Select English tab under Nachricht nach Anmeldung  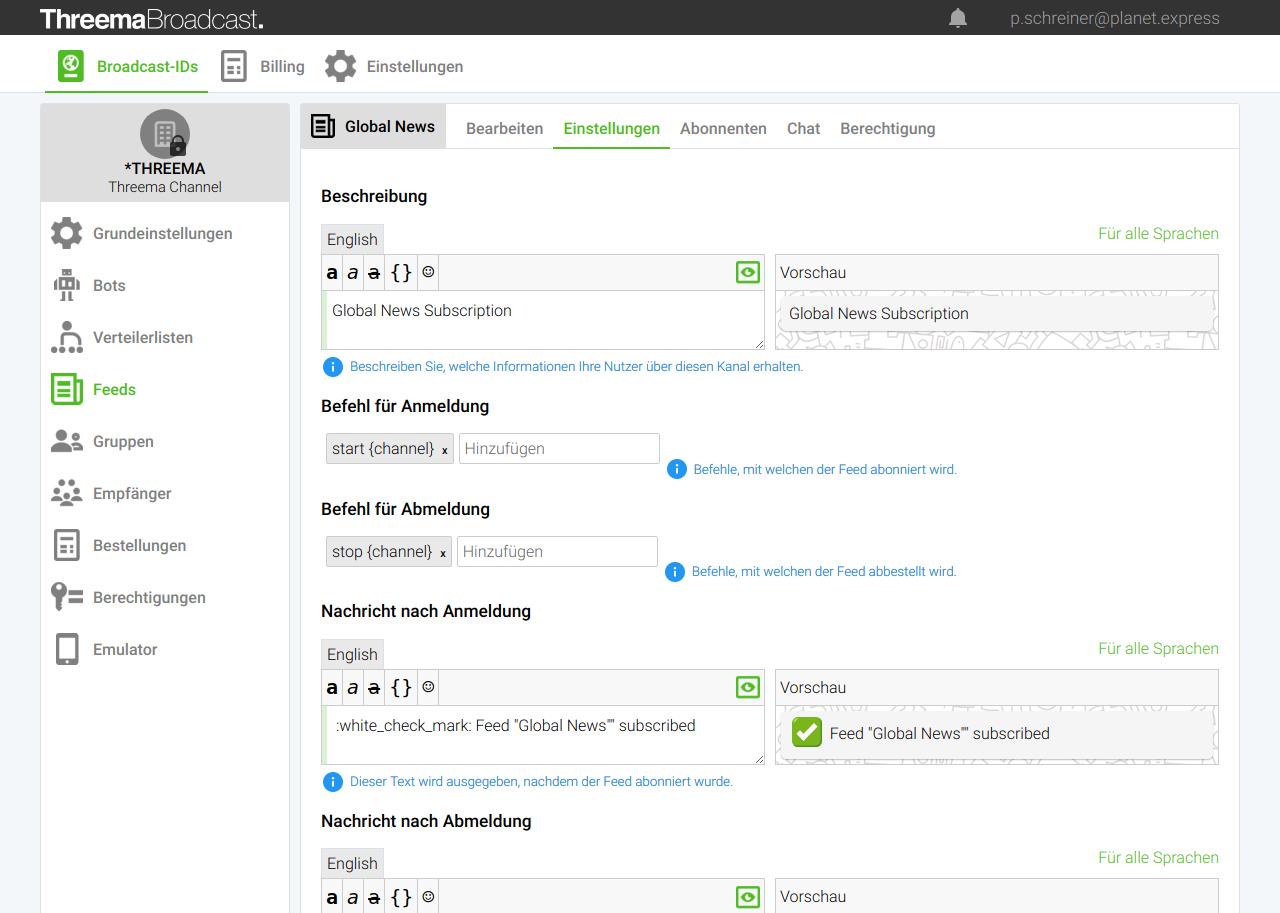tap(352, 654)
